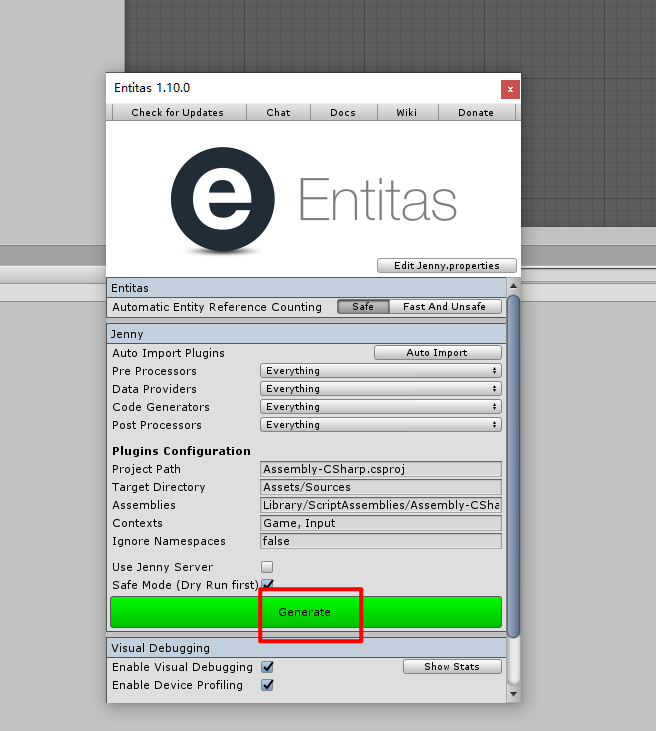
Task: Click the Target Directory input field
Action: (x=380, y=487)
